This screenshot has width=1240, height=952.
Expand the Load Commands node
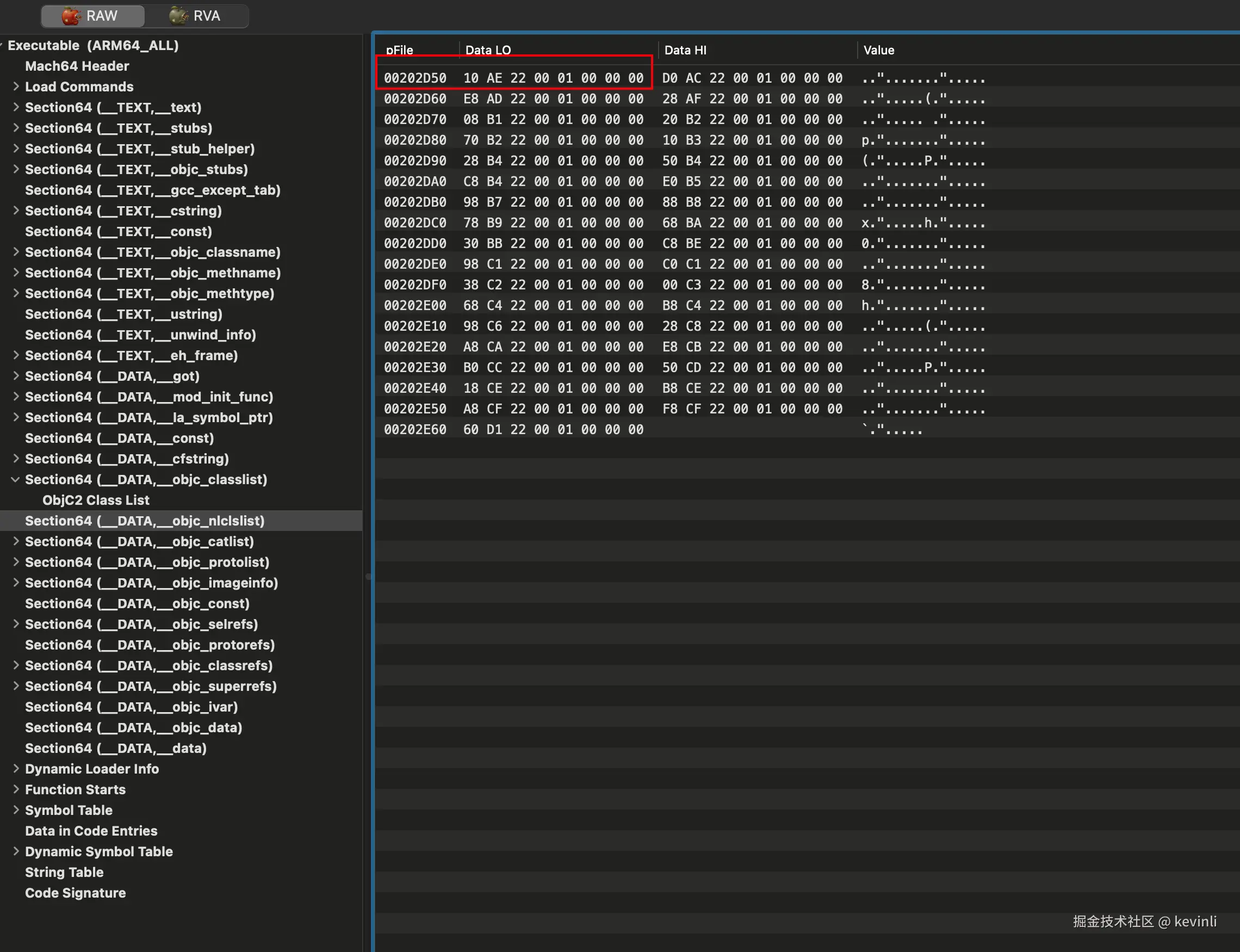point(16,86)
